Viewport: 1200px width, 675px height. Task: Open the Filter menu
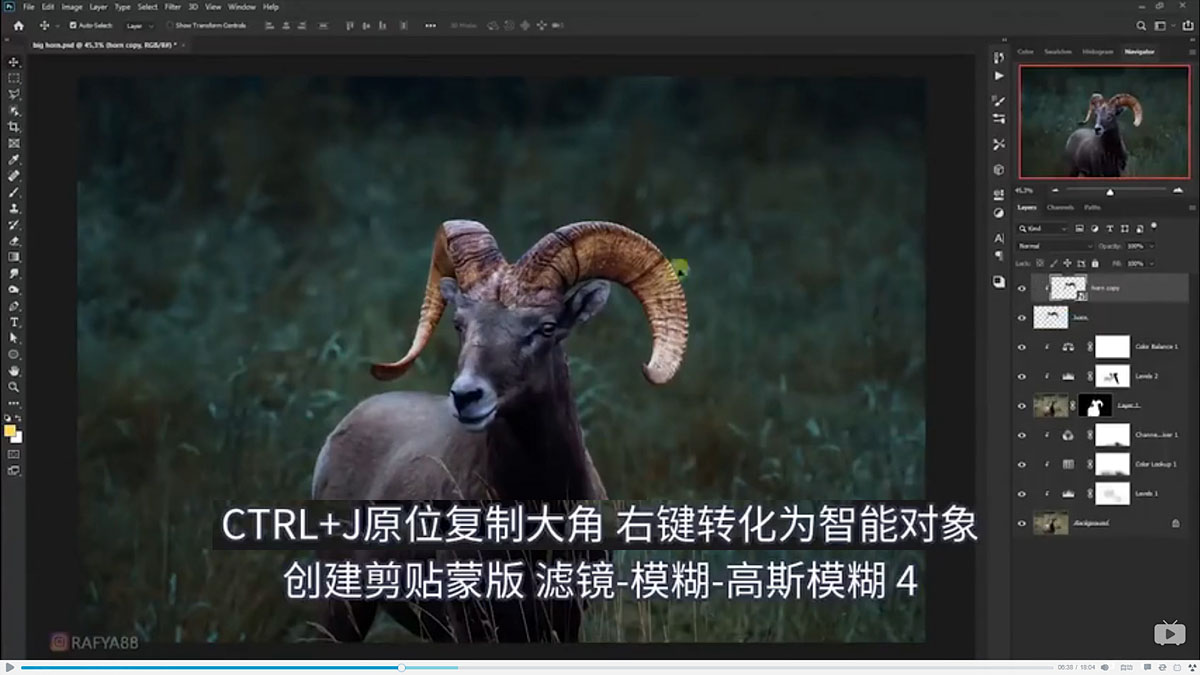pos(172,6)
